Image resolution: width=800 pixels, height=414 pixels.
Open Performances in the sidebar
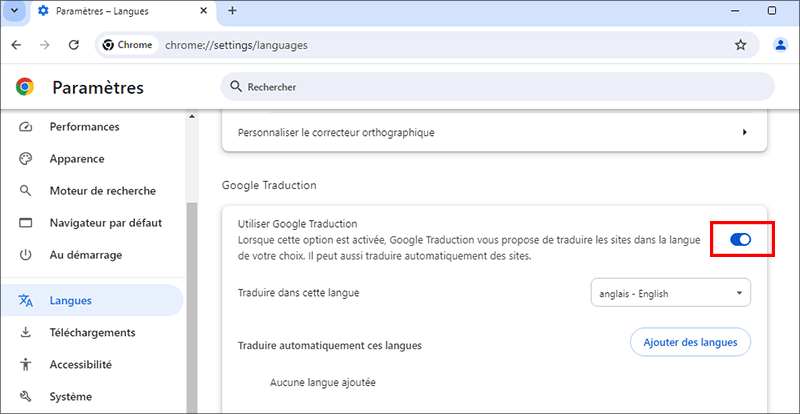click(92, 127)
